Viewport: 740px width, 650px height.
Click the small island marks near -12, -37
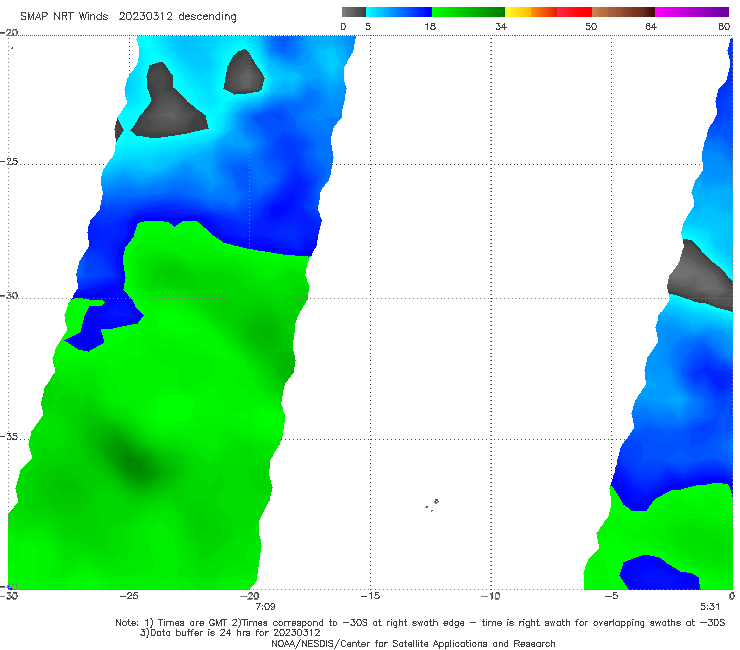[432, 505]
